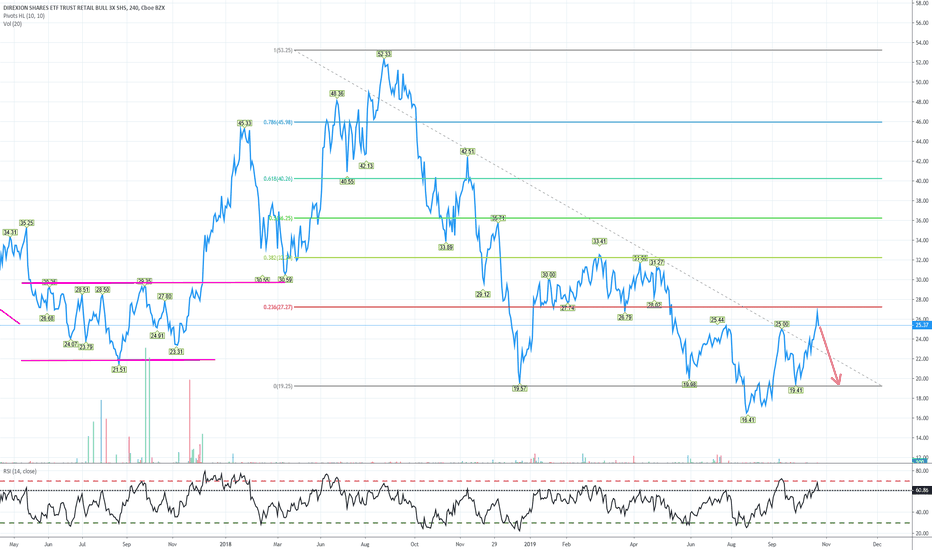Image resolution: width=932 pixels, height=550 pixels.
Task: Click the DIREXION SHARES ETF TRUST chart title
Action: point(84,8)
